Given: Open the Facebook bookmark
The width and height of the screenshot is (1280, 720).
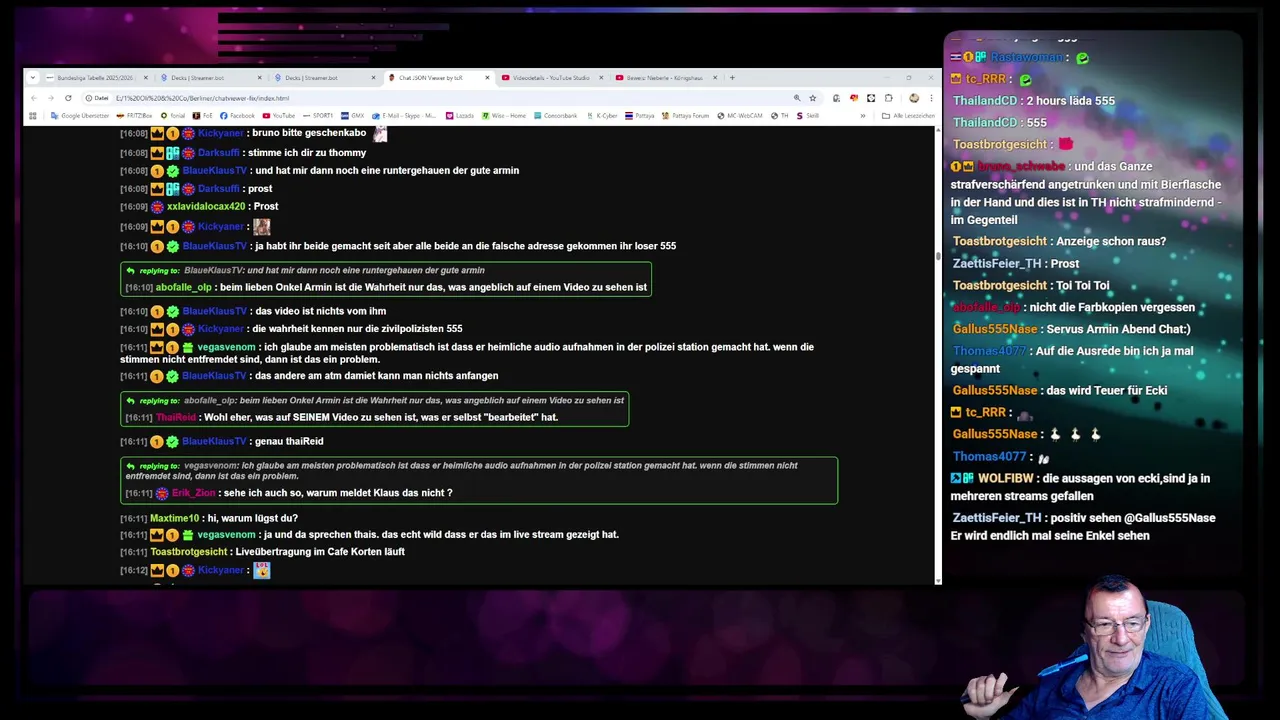Looking at the screenshot, I should [x=237, y=116].
